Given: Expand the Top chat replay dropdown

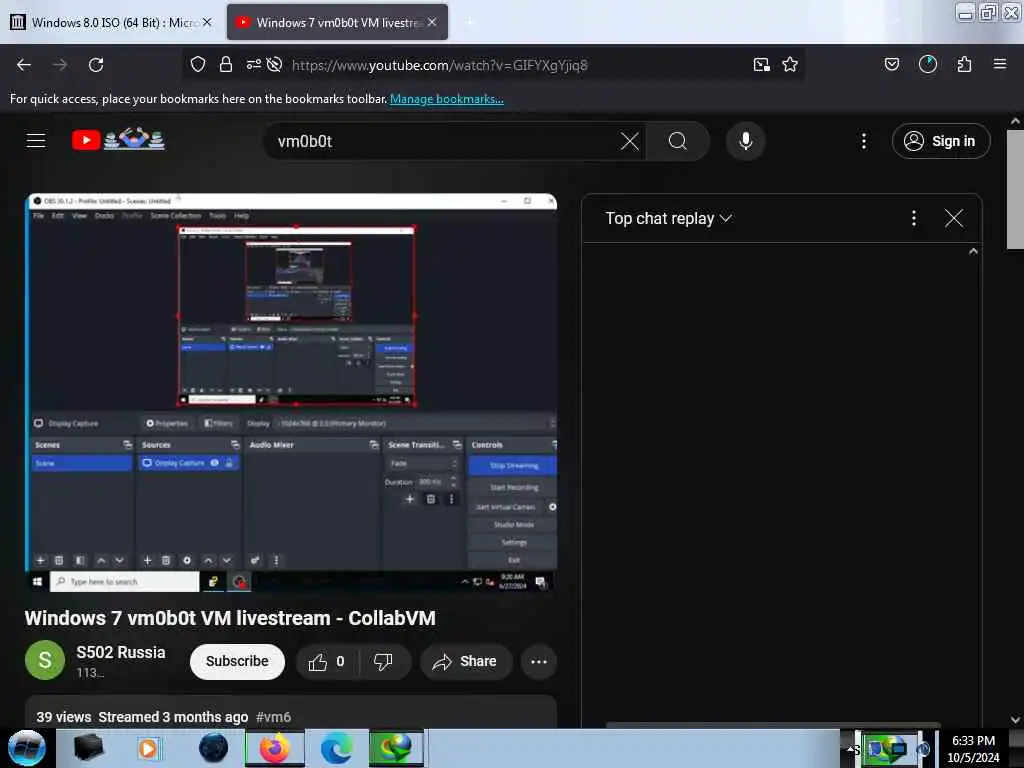Looking at the screenshot, I should point(668,218).
